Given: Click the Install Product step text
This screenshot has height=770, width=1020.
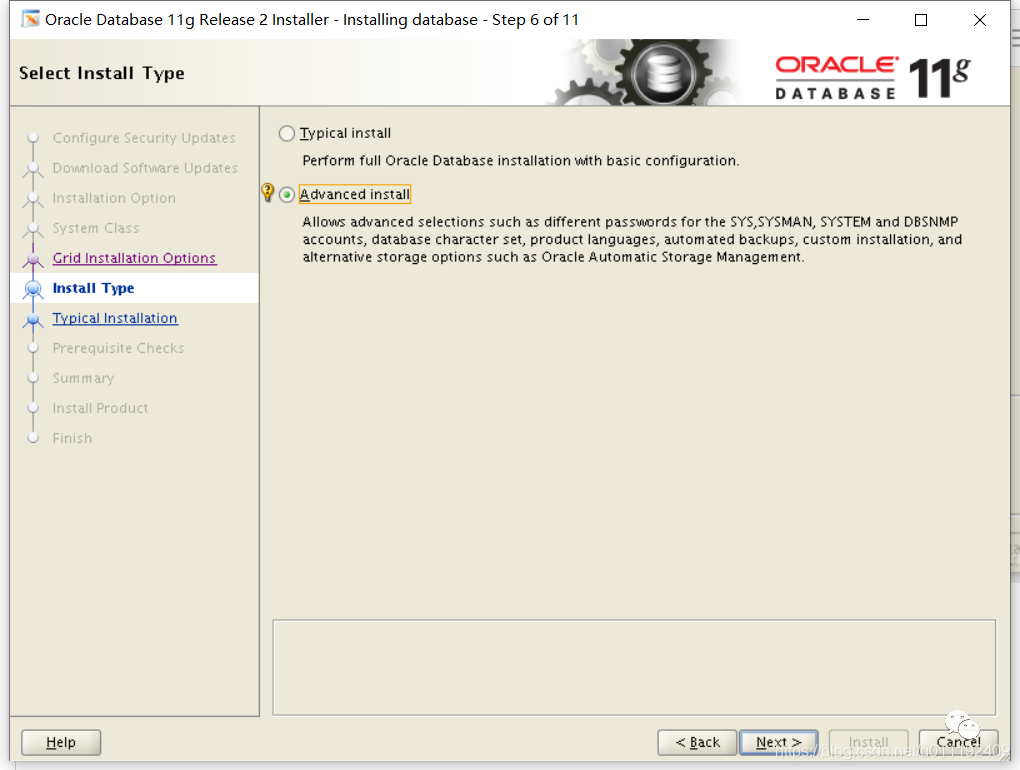Looking at the screenshot, I should 100,408.
